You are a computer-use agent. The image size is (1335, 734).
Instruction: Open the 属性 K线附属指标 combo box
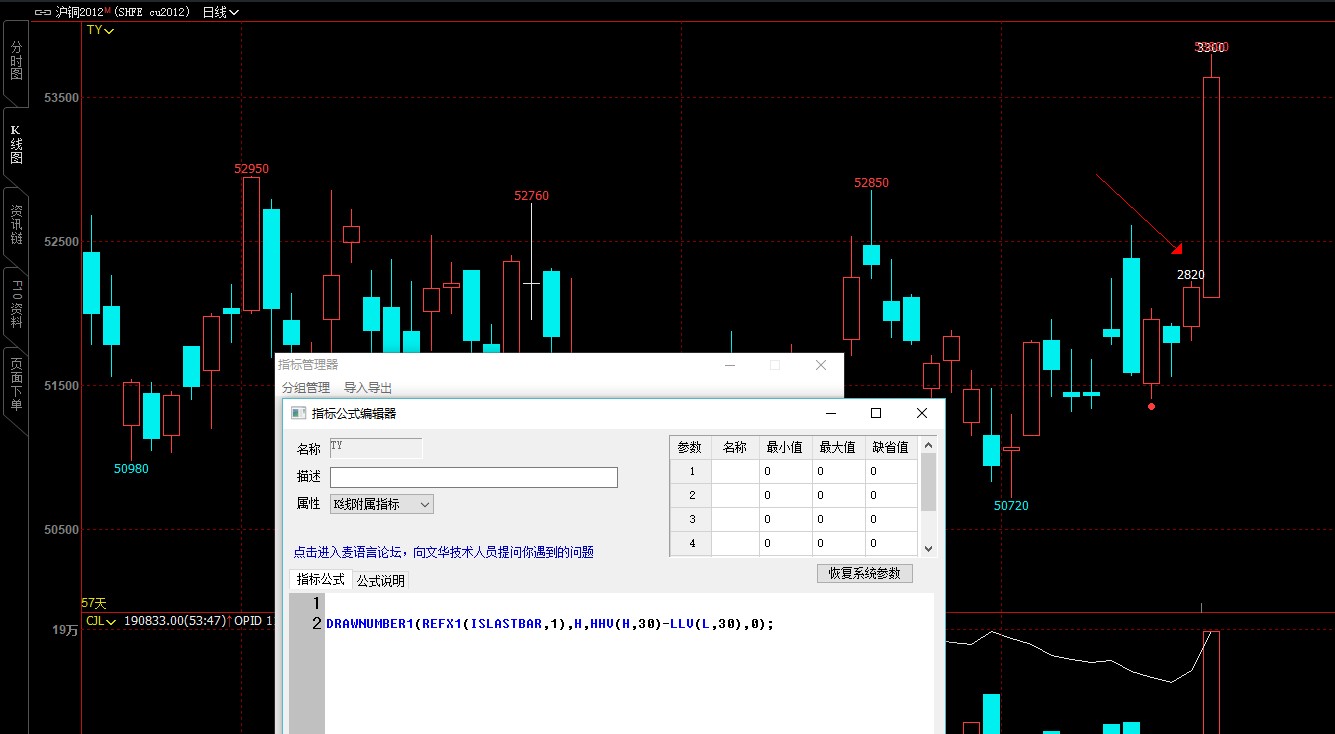click(x=382, y=505)
